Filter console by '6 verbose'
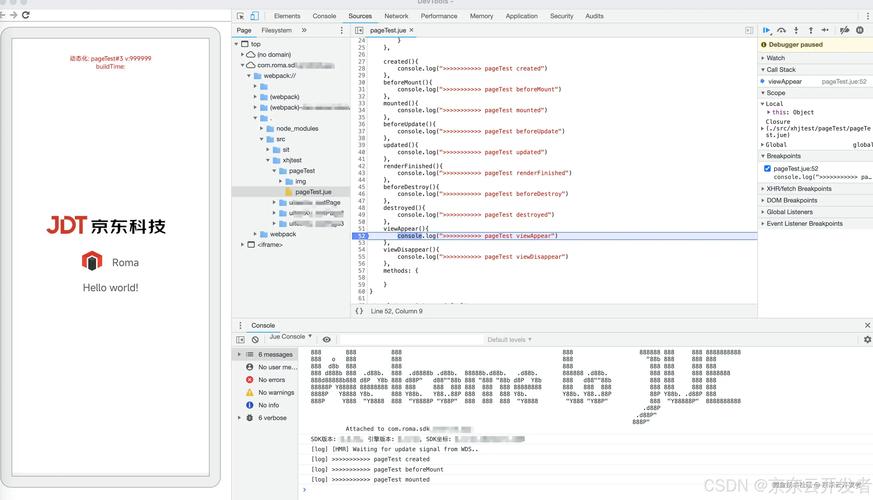Screen dimensions: 873x500 coord(266,418)
